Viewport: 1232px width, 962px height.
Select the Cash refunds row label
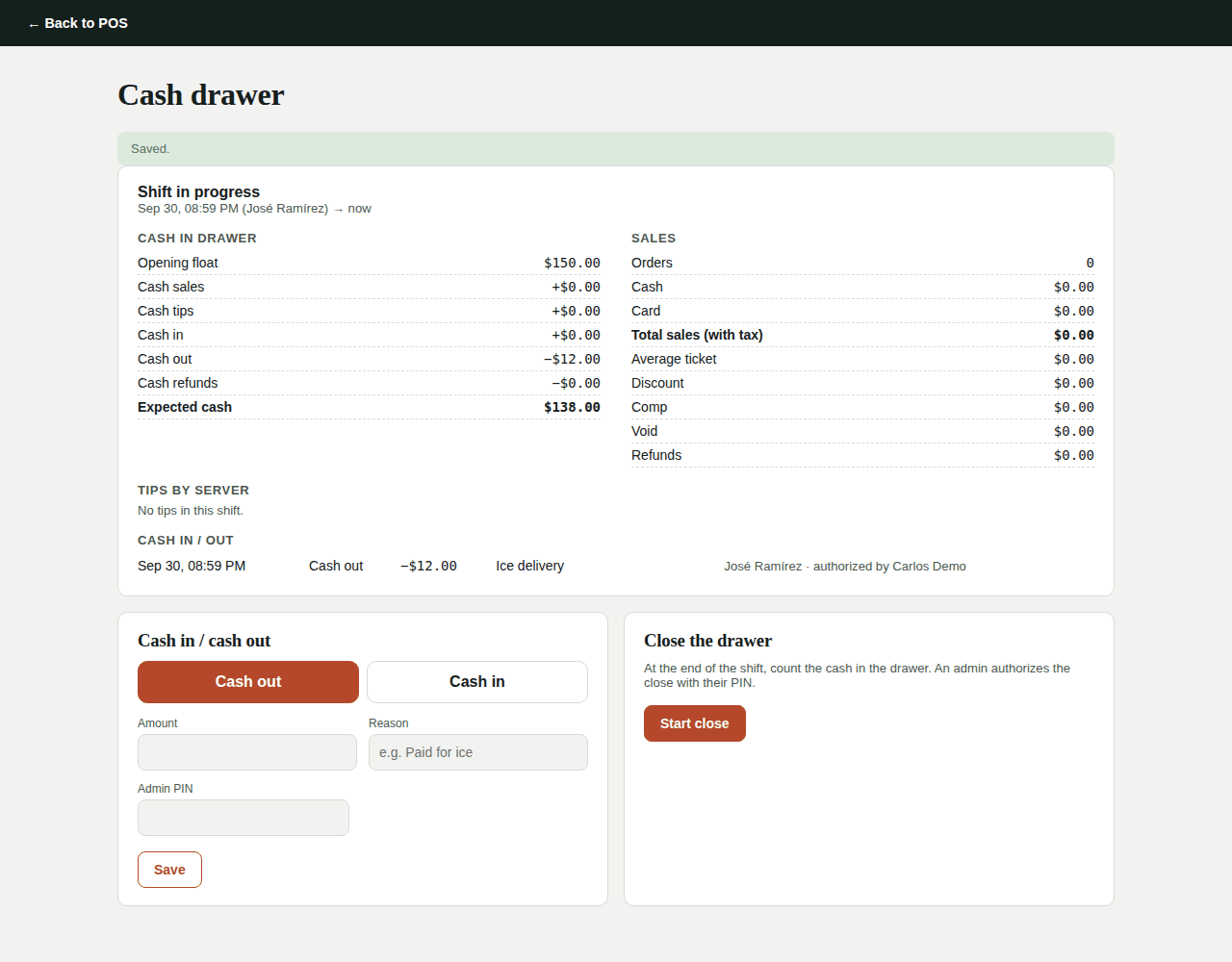[178, 383]
